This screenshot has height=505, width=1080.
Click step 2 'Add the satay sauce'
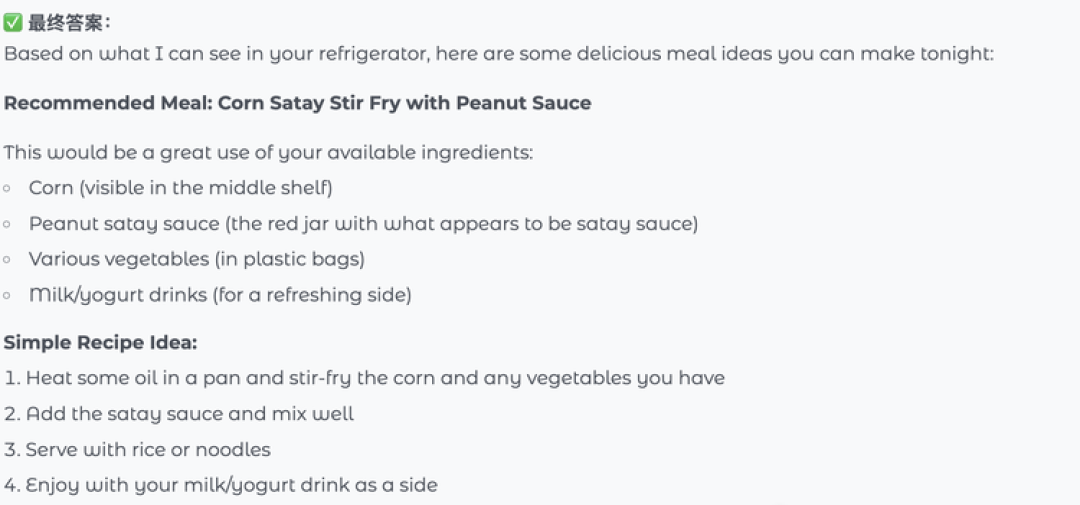(x=179, y=414)
